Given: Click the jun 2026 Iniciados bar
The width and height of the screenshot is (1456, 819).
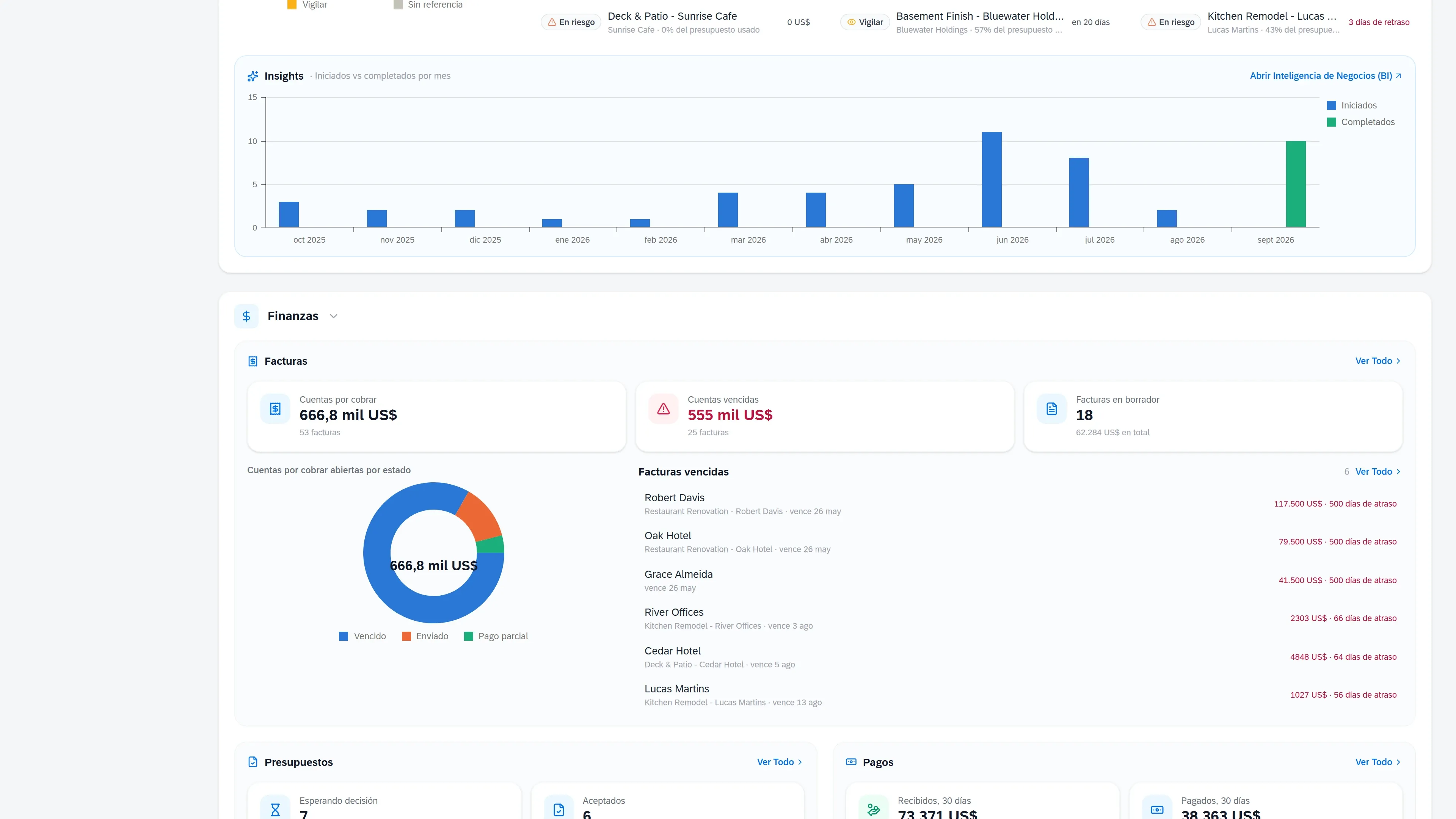Looking at the screenshot, I should [992, 180].
